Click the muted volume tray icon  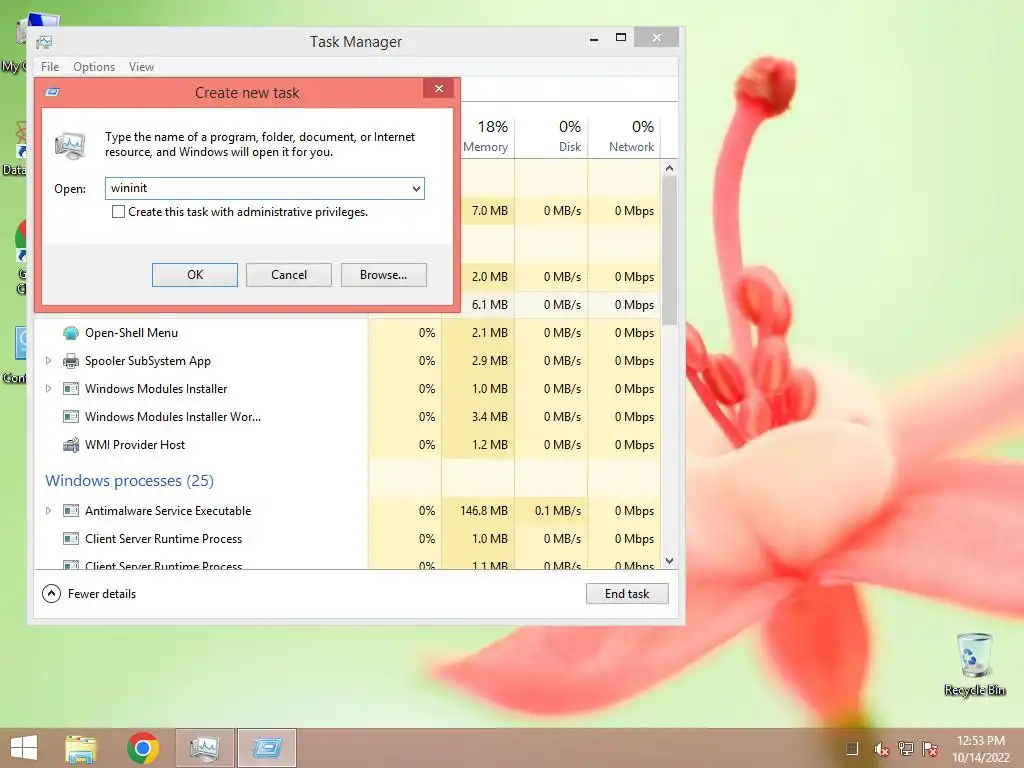pyautogui.click(x=881, y=749)
